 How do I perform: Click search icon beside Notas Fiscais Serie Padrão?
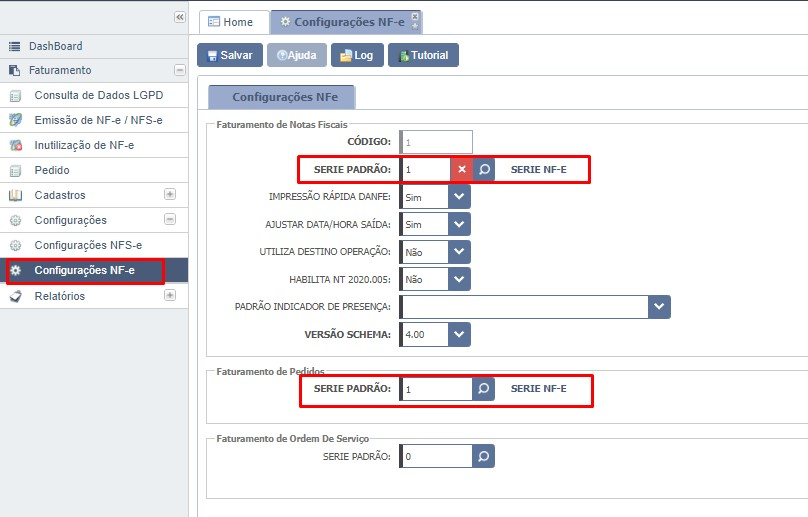[x=484, y=170]
